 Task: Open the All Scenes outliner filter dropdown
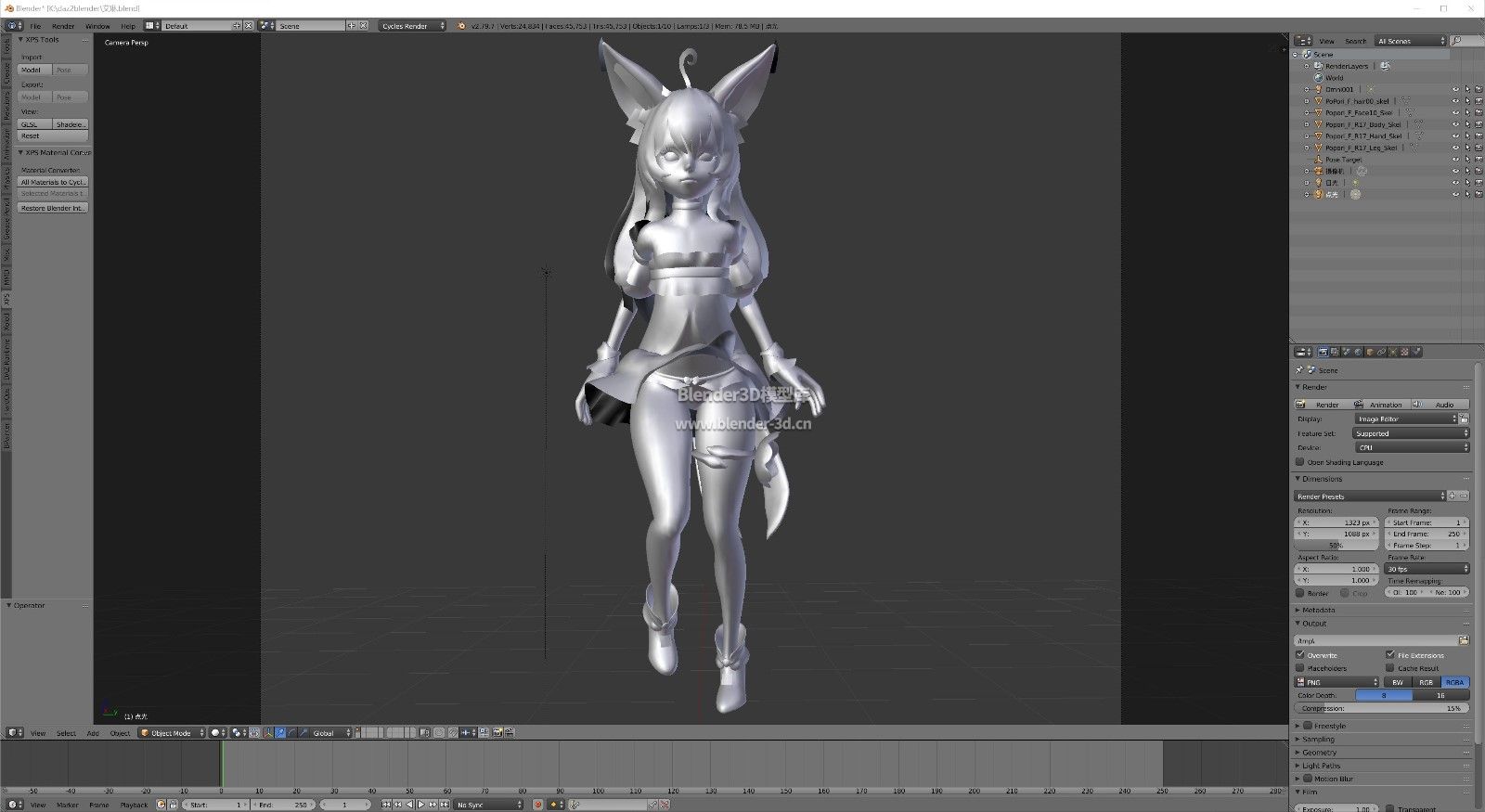[x=1411, y=41]
